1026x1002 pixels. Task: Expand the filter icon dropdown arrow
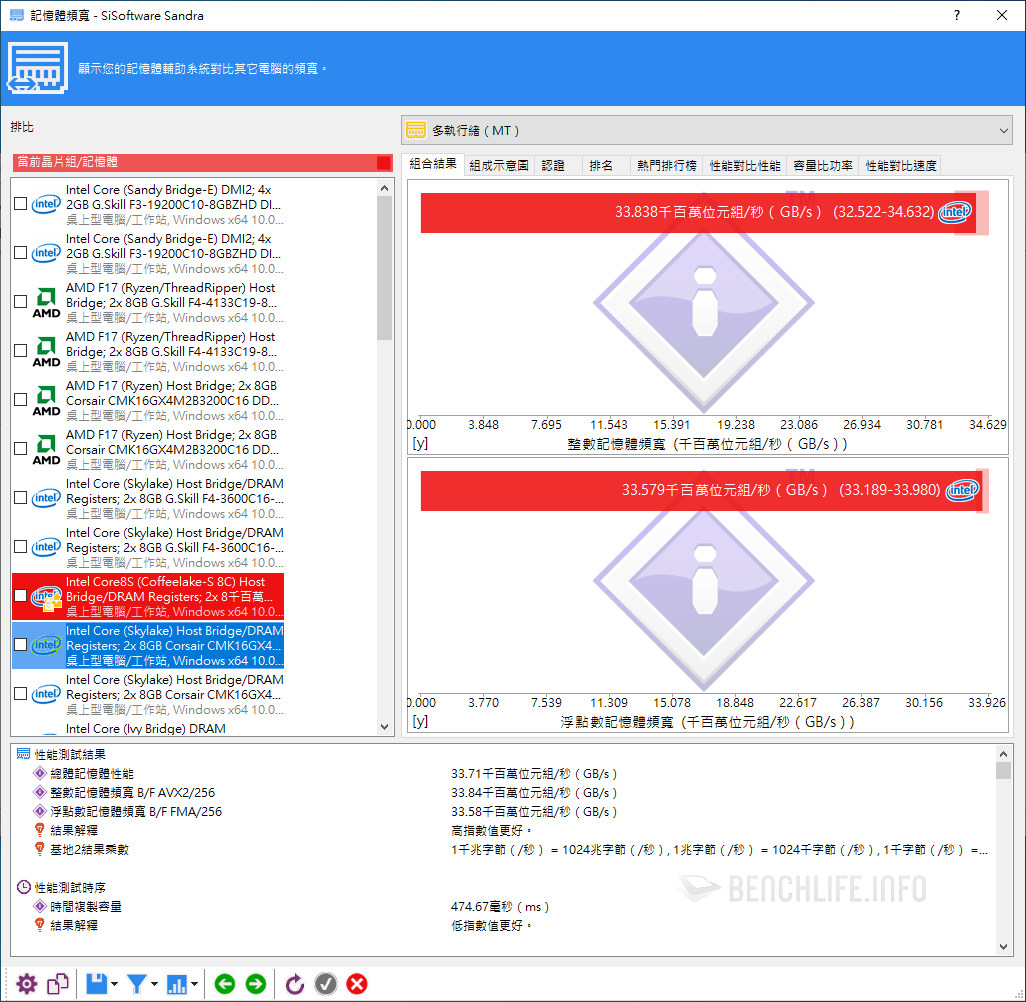point(155,985)
